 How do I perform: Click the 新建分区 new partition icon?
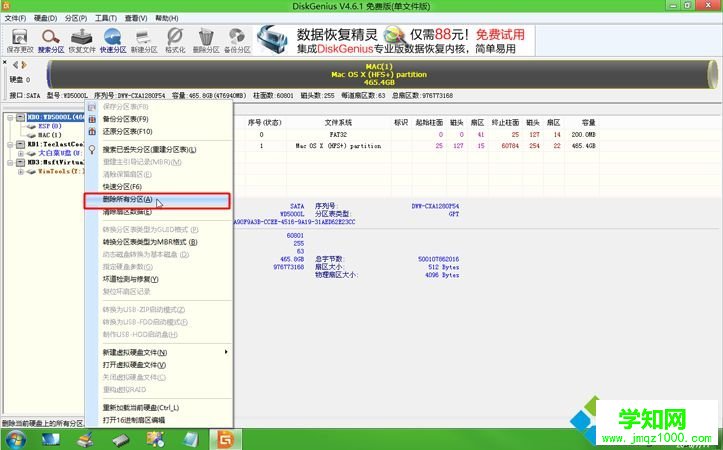(x=144, y=40)
